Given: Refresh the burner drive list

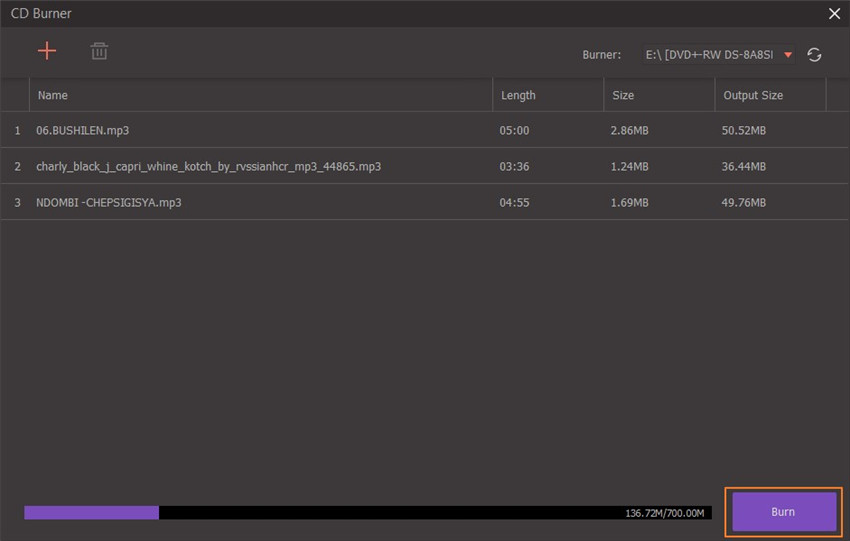Looking at the screenshot, I should pyautogui.click(x=814, y=55).
